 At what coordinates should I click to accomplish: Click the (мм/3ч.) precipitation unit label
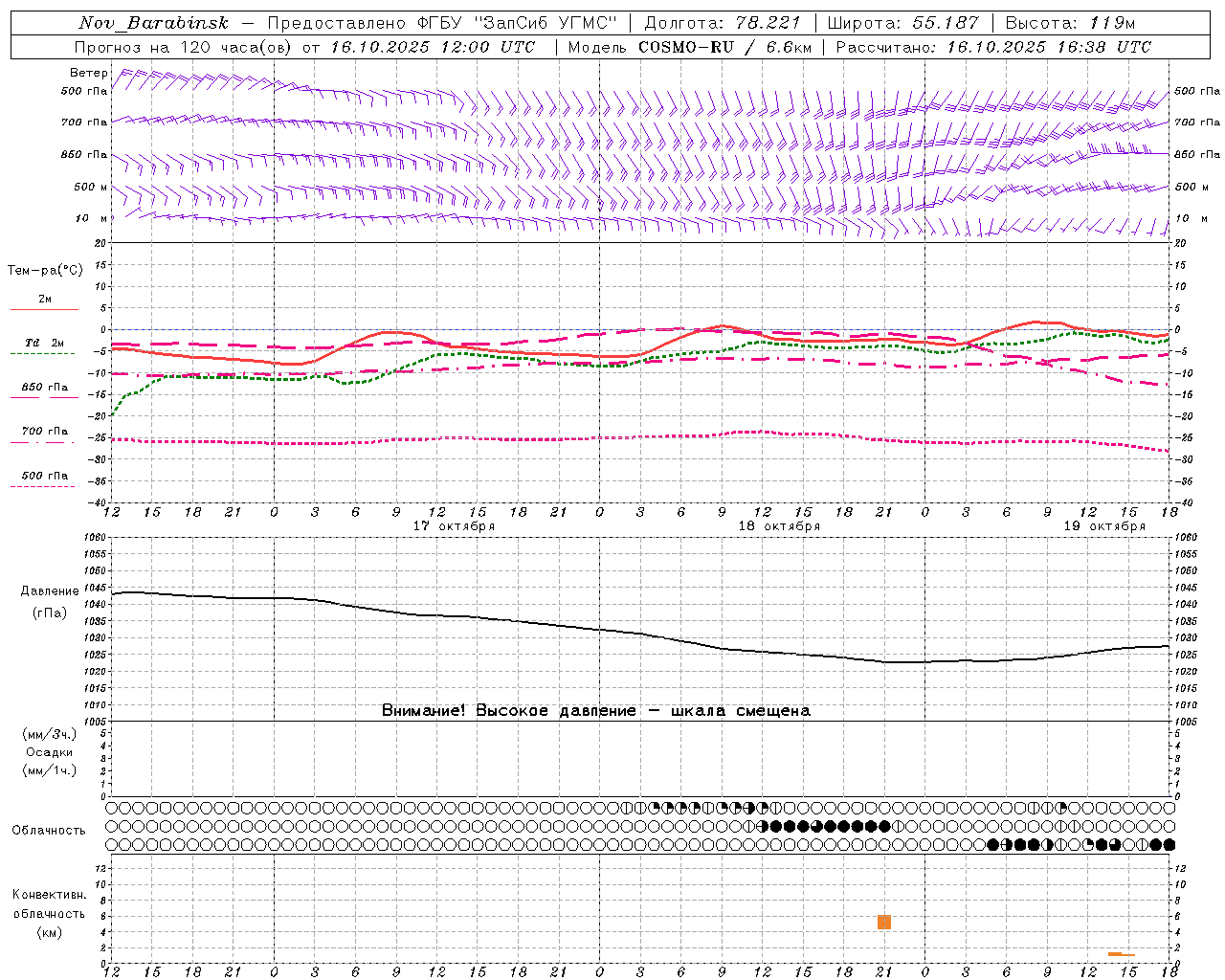[x=50, y=734]
